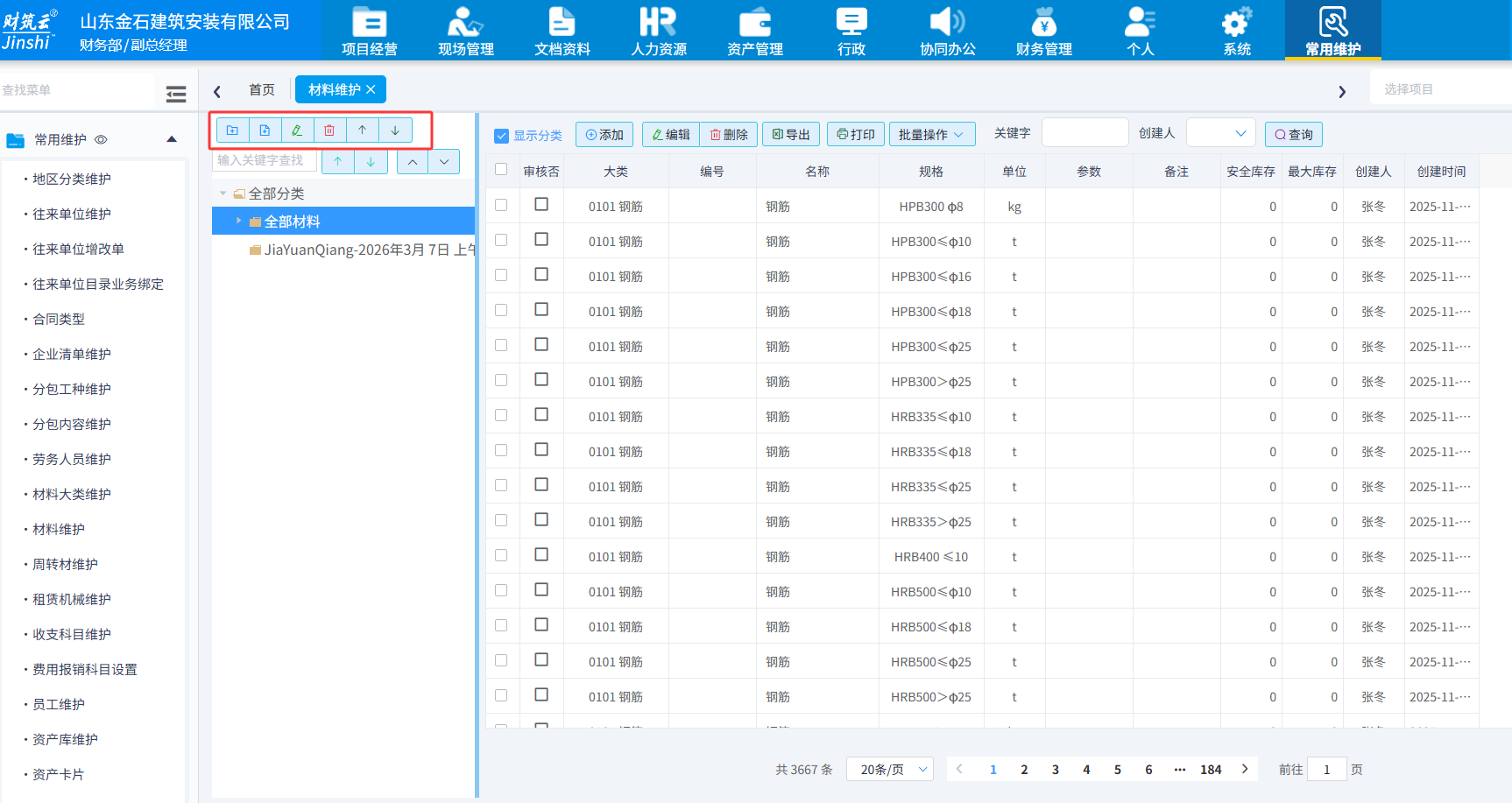
Task: Click the green previous-match arrow beside tree search
Action: click(338, 161)
